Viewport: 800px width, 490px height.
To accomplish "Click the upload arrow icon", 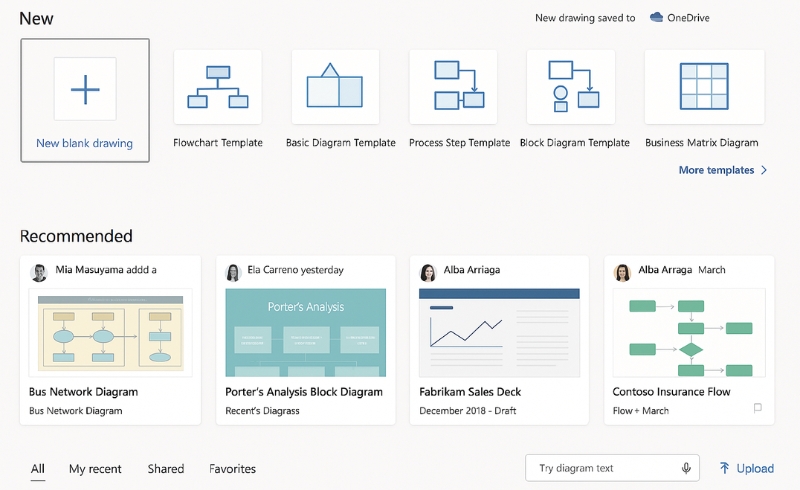I will [724, 468].
